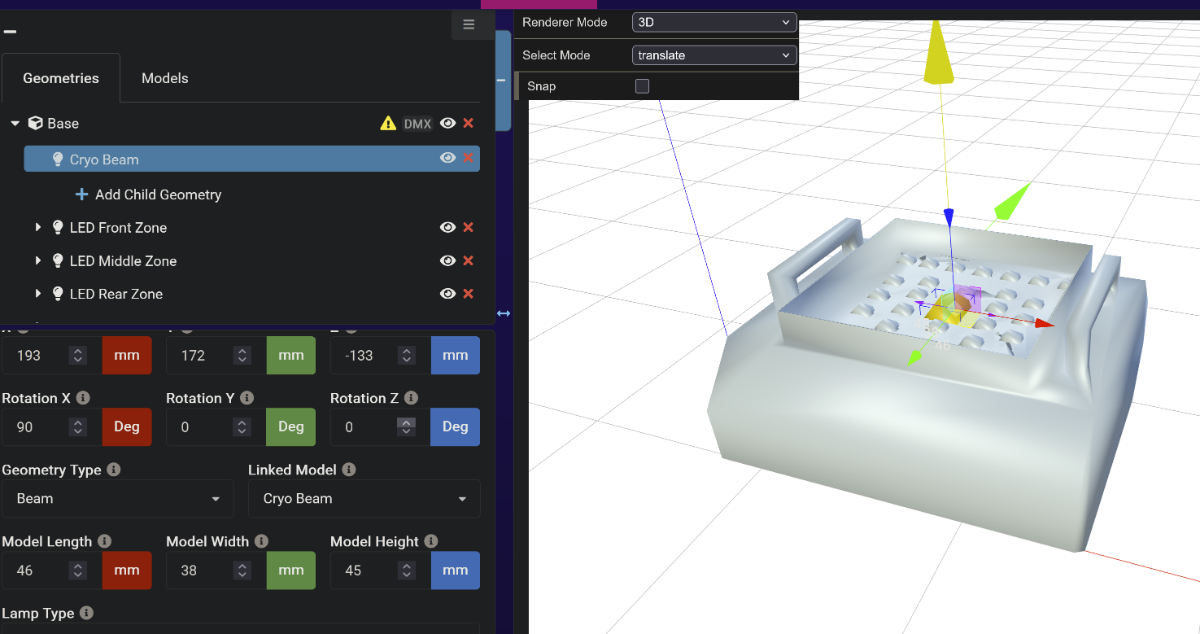
Task: Click the green Deg button for Rotation Y
Action: tap(291, 427)
